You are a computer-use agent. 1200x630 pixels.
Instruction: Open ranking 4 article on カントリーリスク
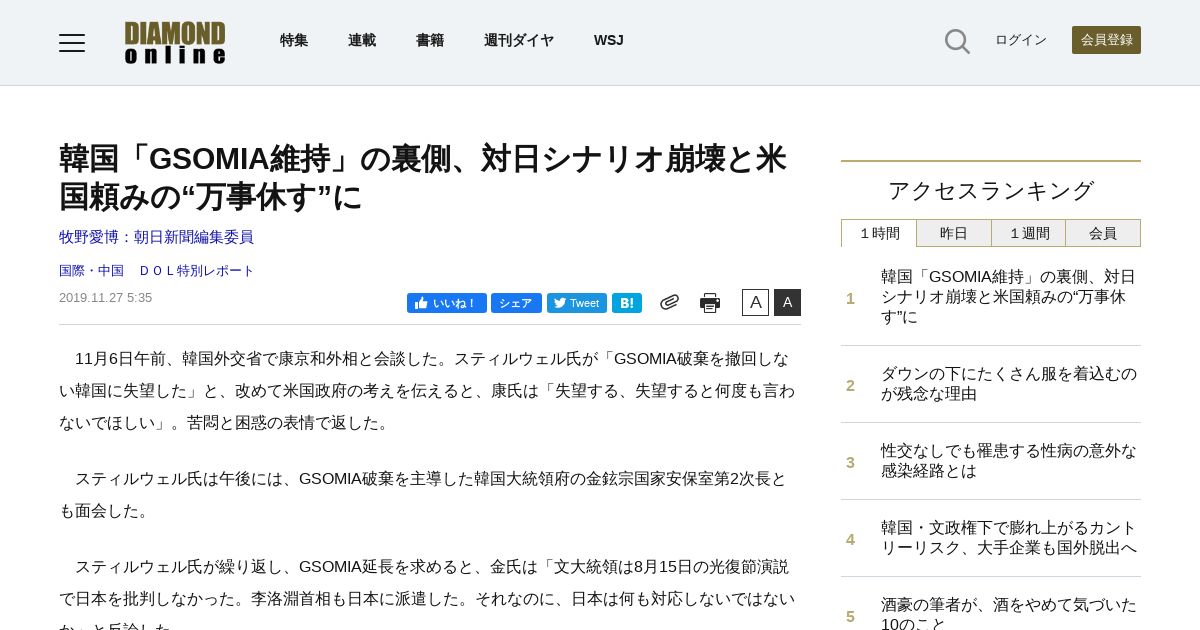point(1009,538)
